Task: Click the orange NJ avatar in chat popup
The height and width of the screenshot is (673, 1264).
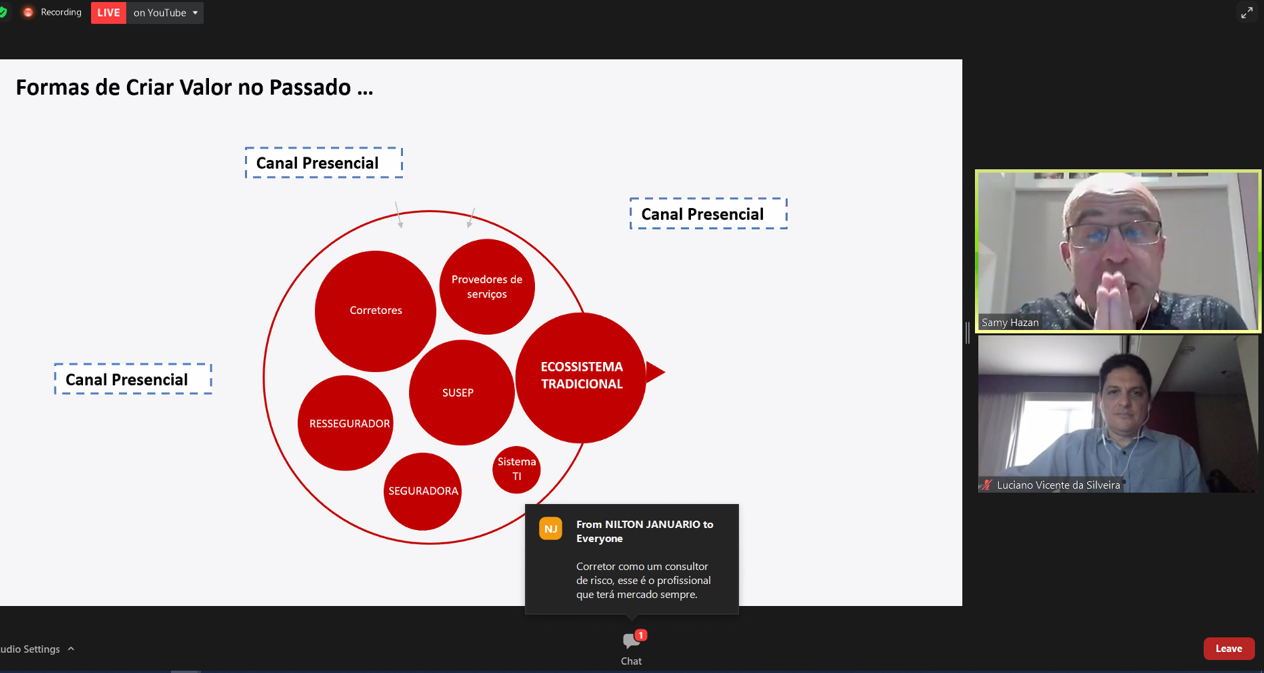Action: pyautogui.click(x=550, y=528)
